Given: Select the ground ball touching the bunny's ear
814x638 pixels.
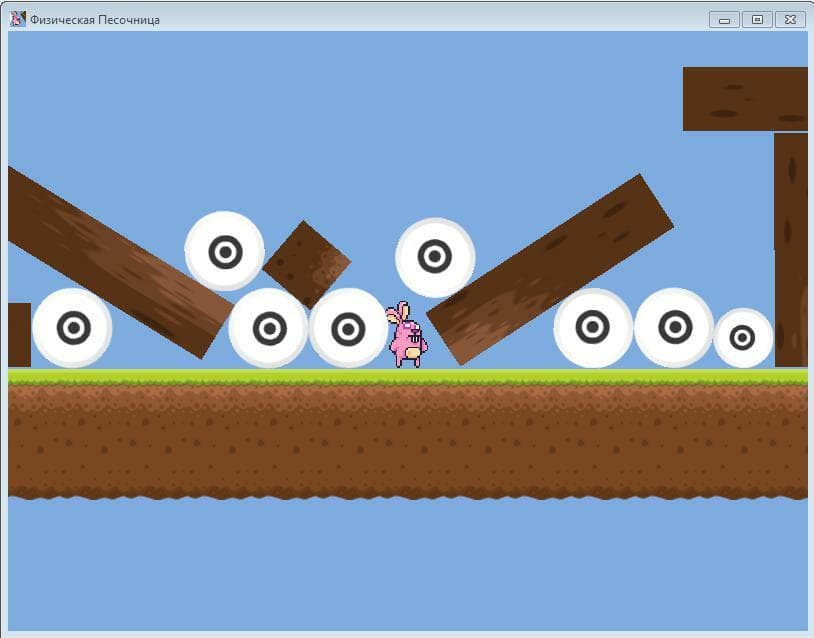Looking at the screenshot, I should pyautogui.click(x=349, y=328).
